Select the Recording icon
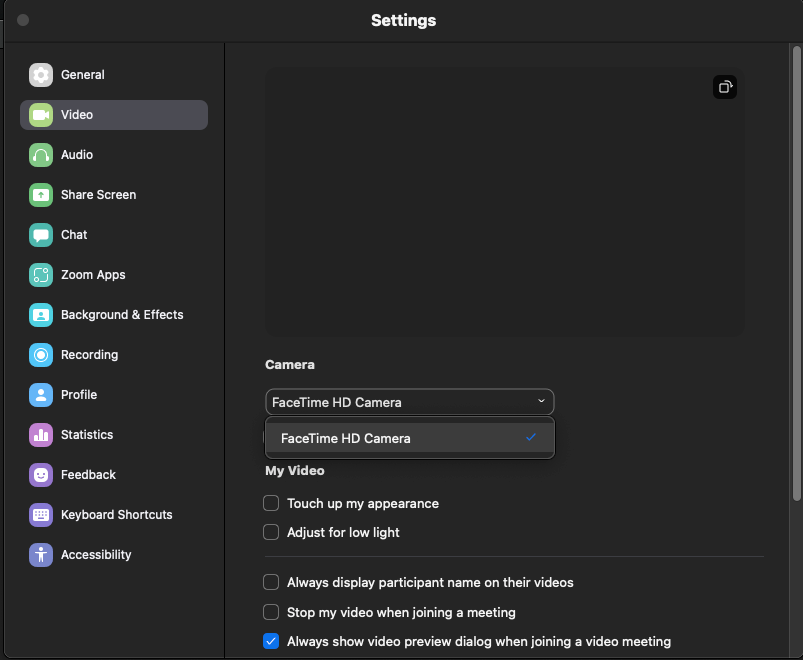Image resolution: width=803 pixels, height=660 pixels. [41, 355]
